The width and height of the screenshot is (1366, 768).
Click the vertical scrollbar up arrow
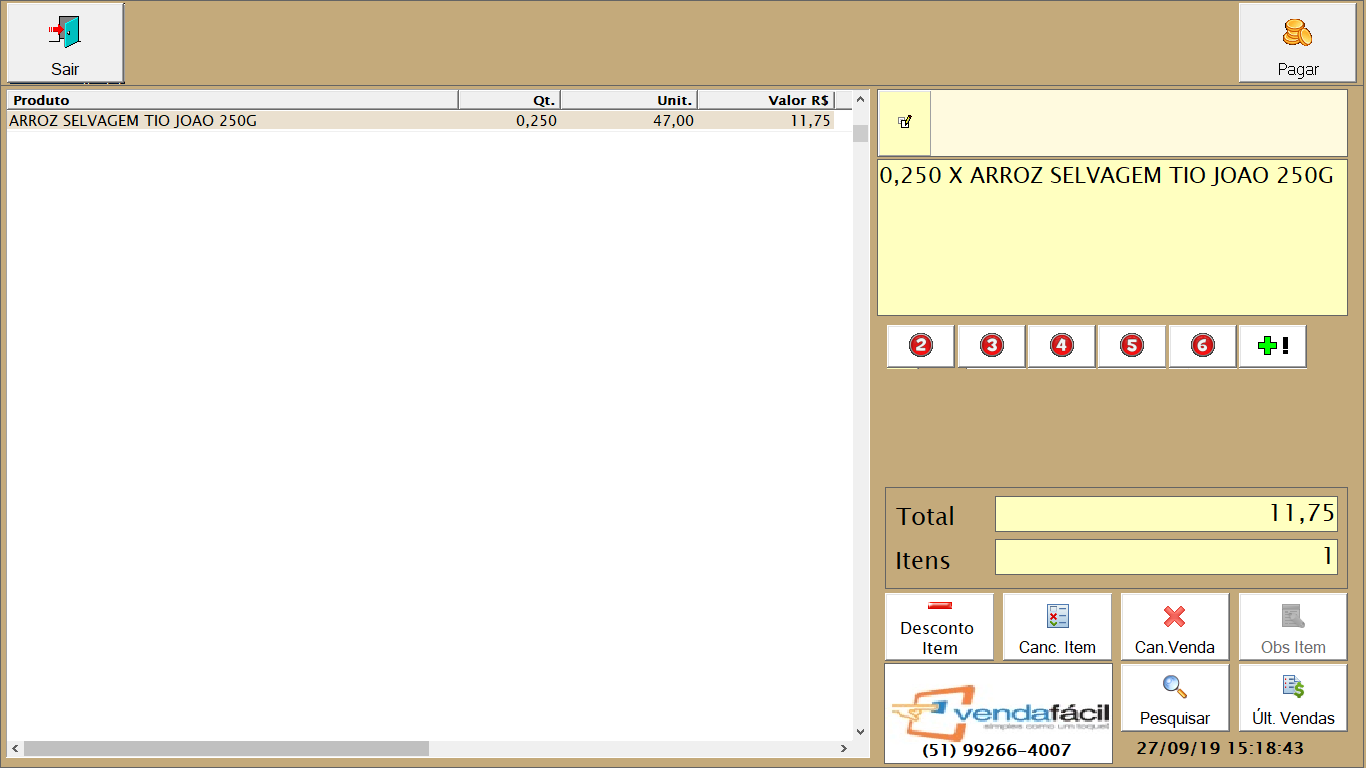coord(861,99)
